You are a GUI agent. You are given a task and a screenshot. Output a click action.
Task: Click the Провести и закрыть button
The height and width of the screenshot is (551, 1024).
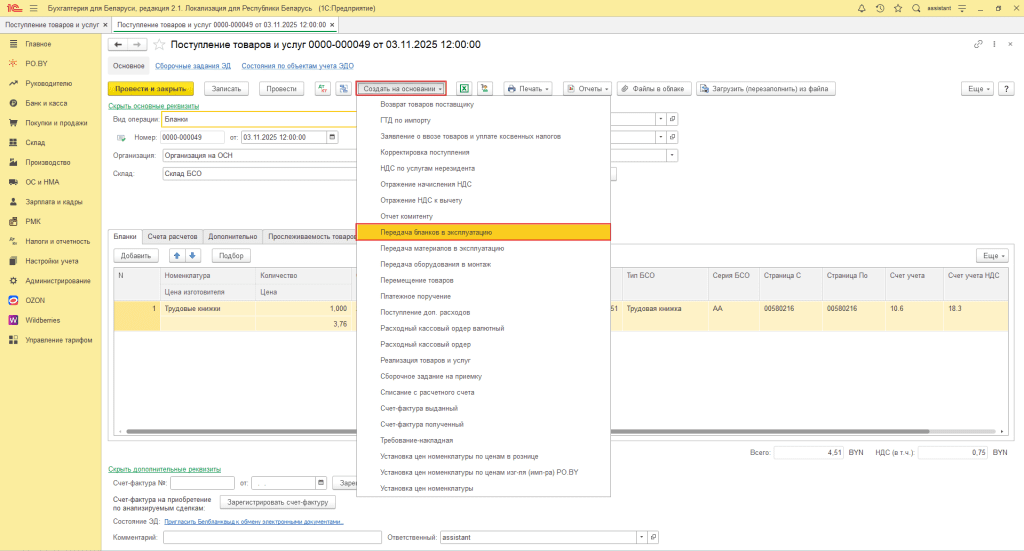[150, 88]
